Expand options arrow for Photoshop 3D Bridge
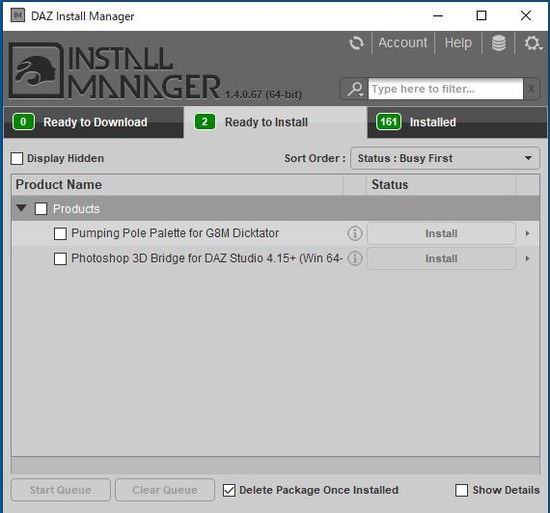This screenshot has width=550, height=513. tap(527, 258)
